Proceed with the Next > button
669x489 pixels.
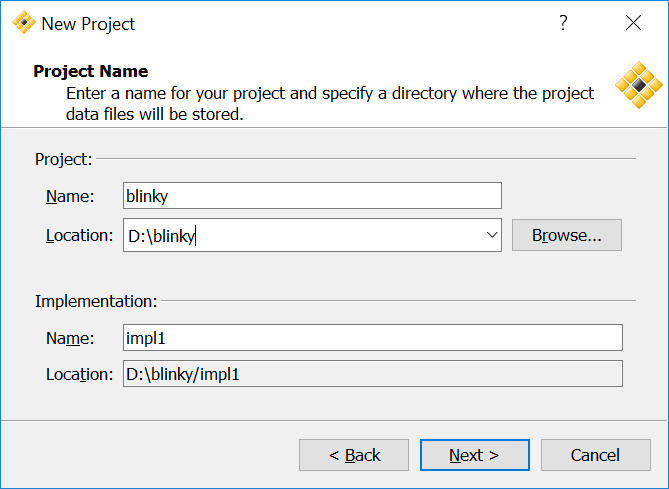tap(474, 455)
